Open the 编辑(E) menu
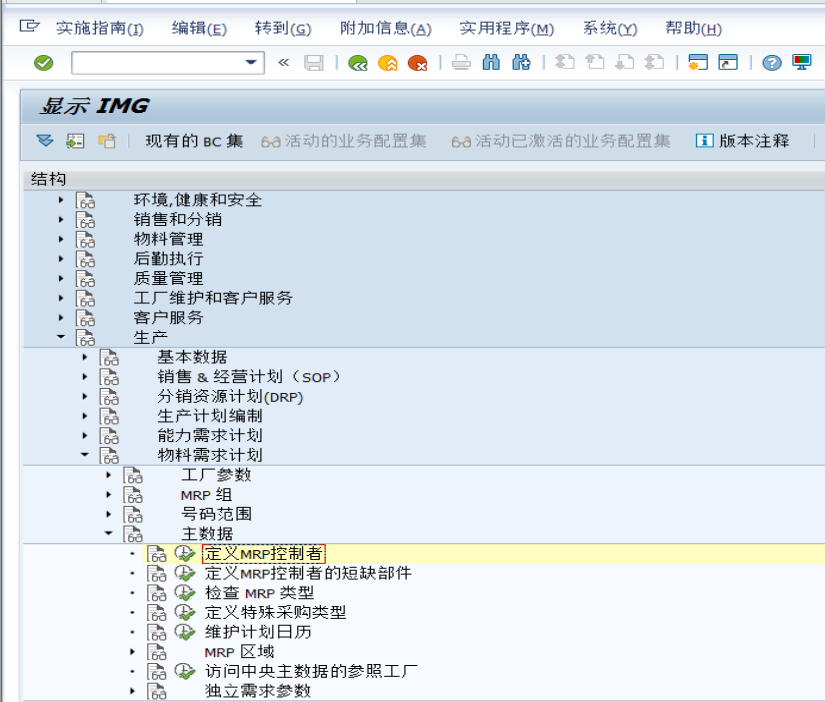The width and height of the screenshot is (825, 702). [199, 28]
